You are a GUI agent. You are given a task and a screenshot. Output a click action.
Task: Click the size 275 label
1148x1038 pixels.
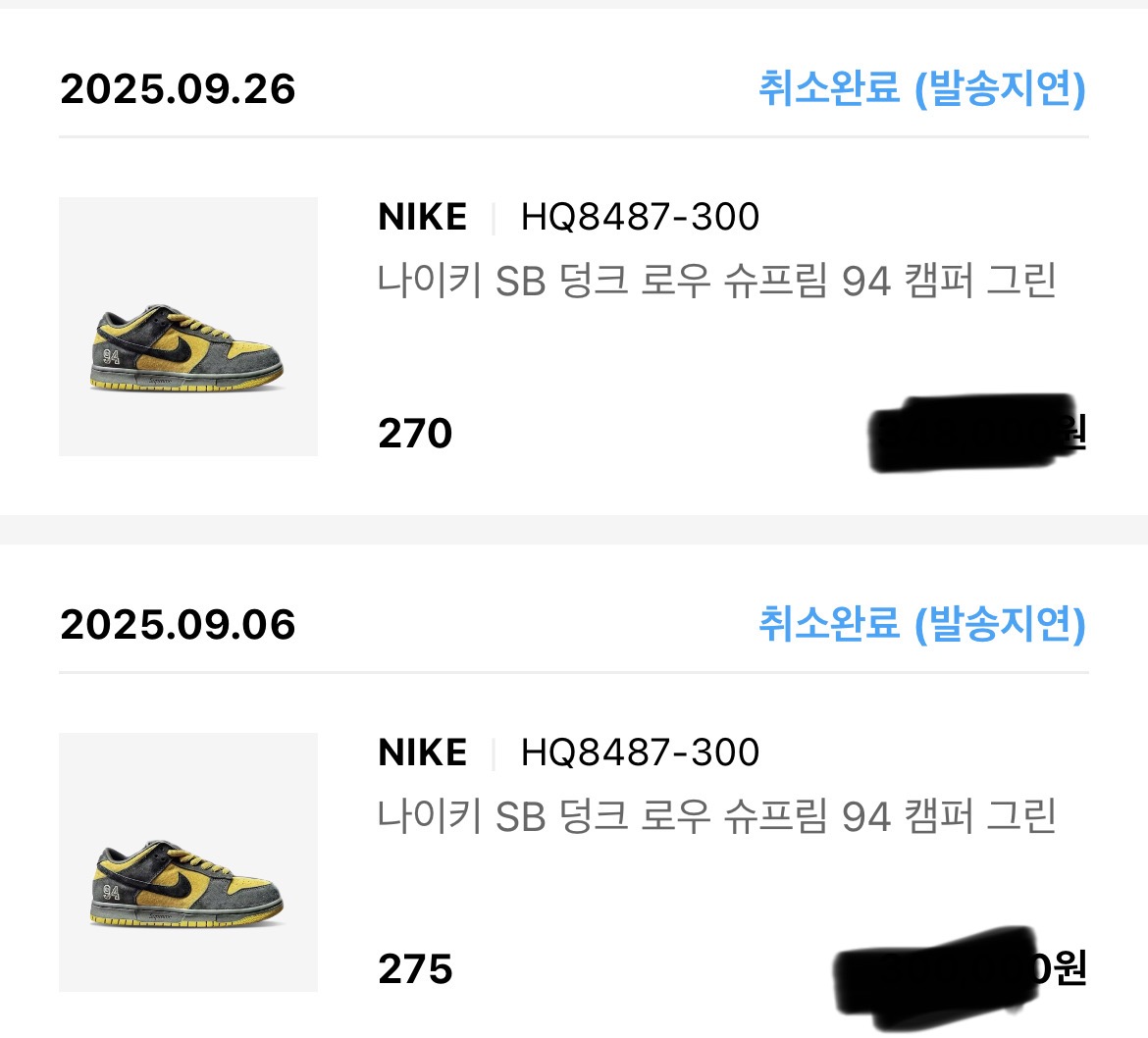(x=415, y=969)
